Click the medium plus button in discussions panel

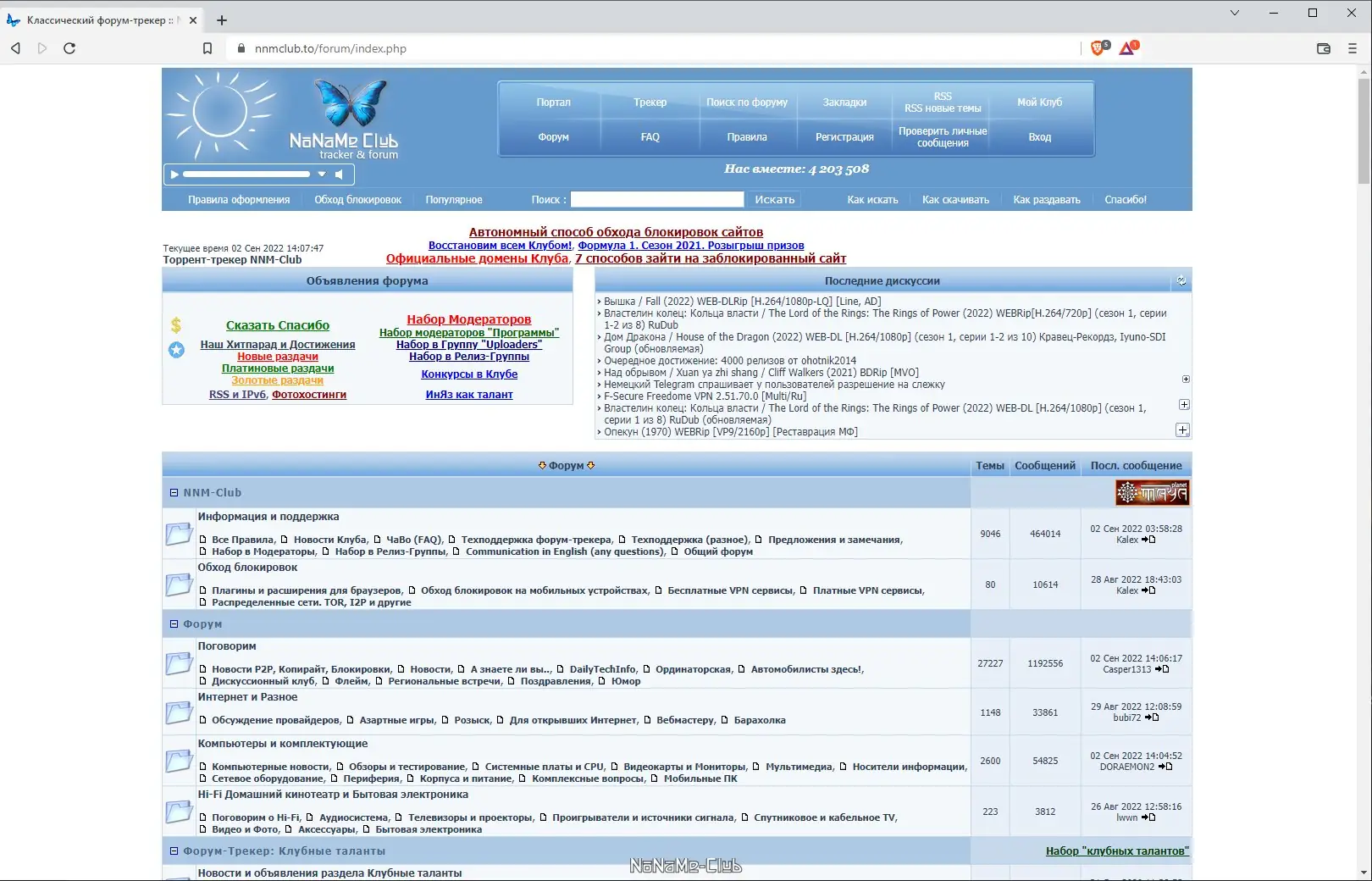1185,404
